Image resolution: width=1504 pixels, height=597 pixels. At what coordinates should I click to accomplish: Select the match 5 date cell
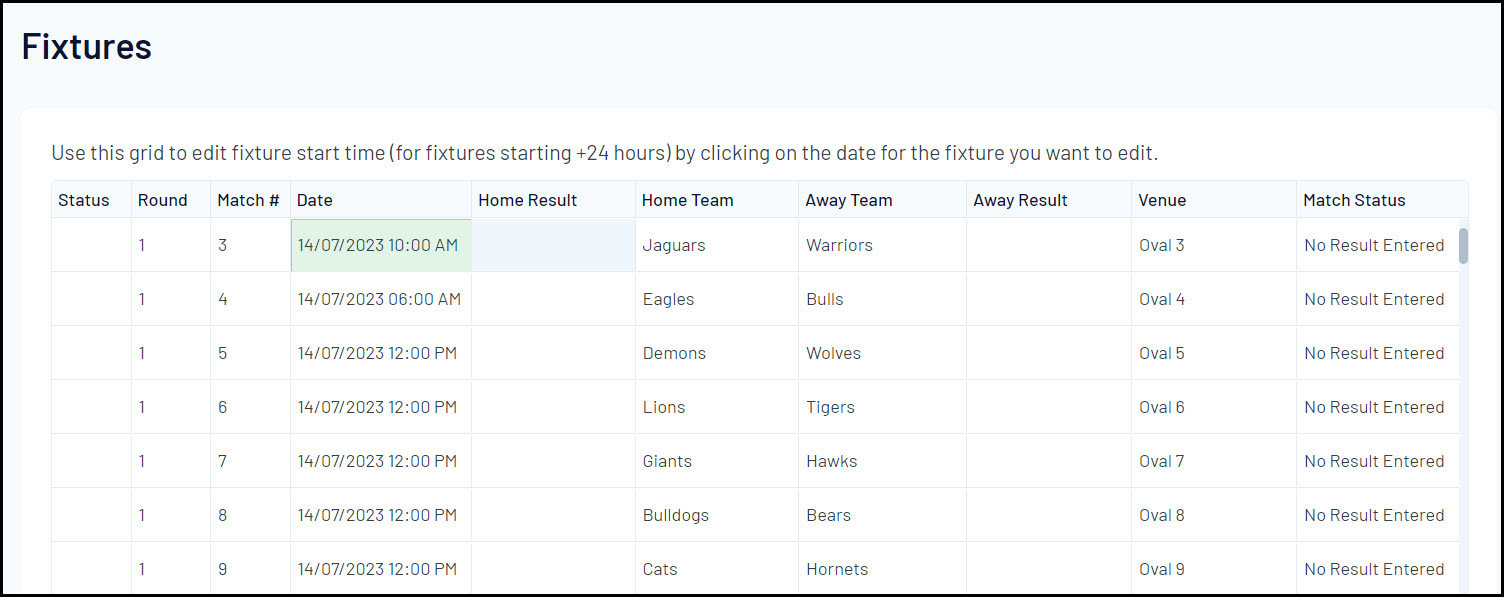click(377, 353)
